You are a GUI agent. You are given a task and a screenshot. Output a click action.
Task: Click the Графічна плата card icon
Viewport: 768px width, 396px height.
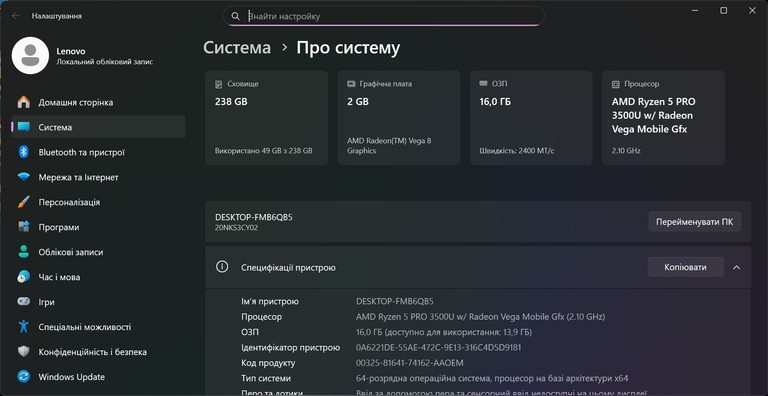point(351,84)
